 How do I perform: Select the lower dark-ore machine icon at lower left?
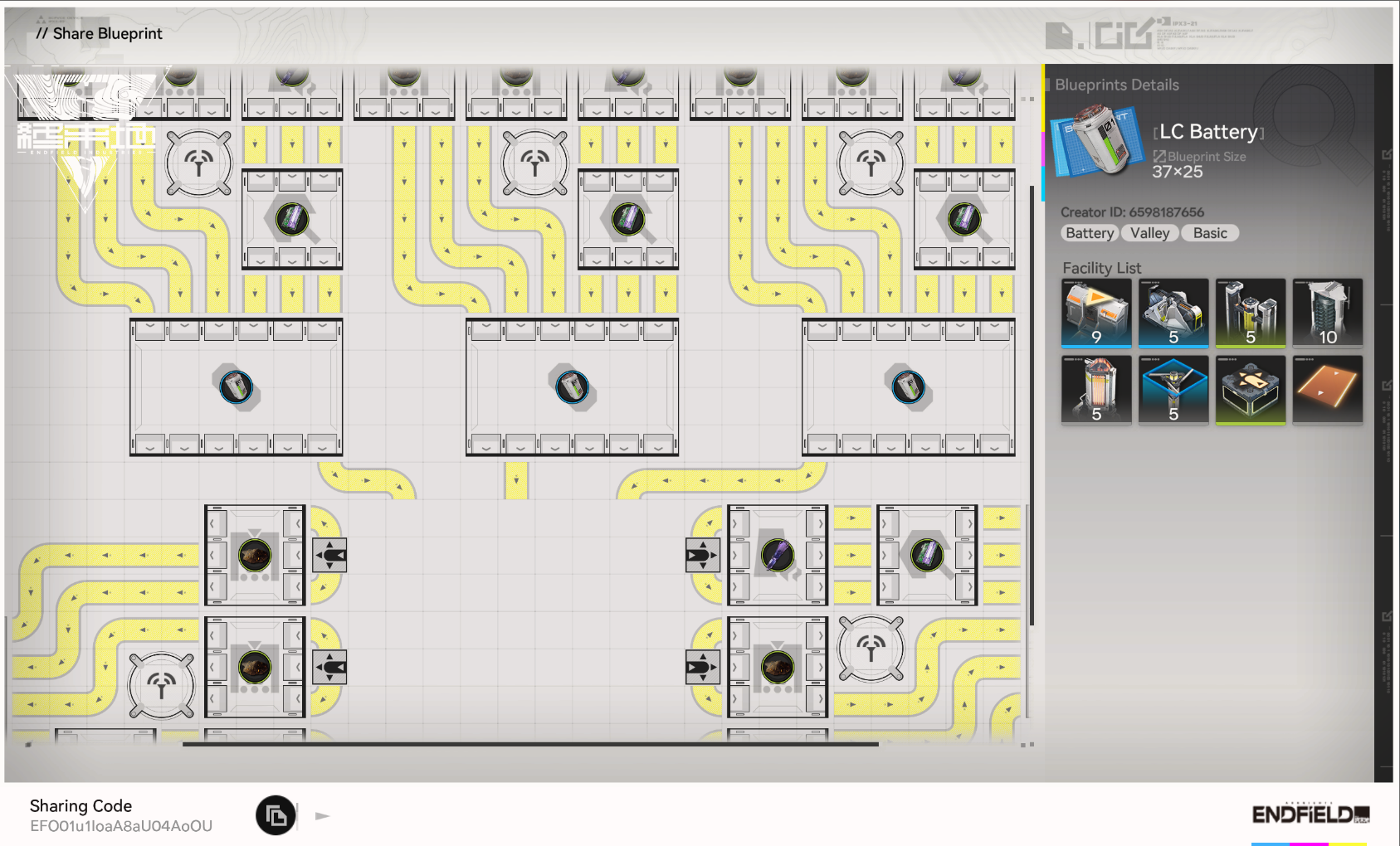[x=255, y=667]
